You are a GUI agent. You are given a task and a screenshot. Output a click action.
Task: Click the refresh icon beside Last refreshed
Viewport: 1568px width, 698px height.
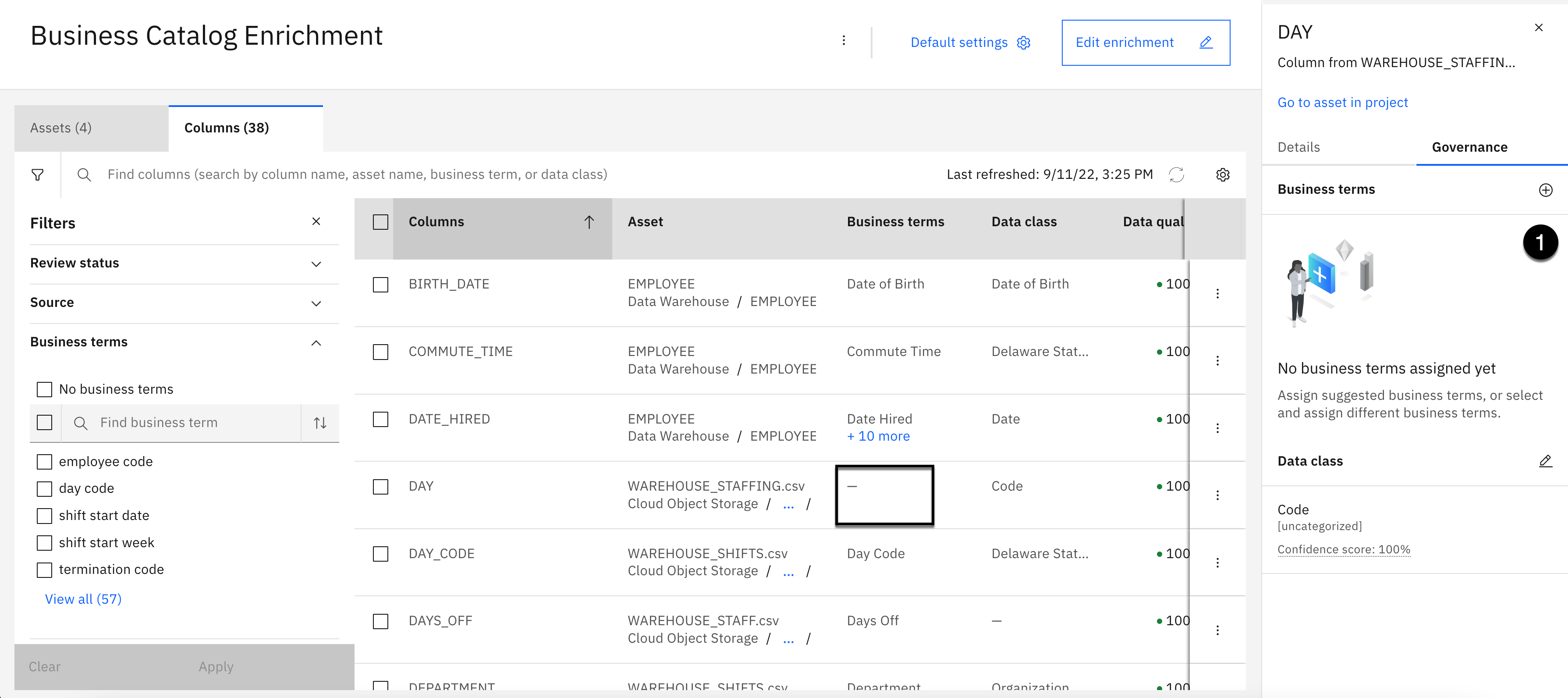(1176, 175)
